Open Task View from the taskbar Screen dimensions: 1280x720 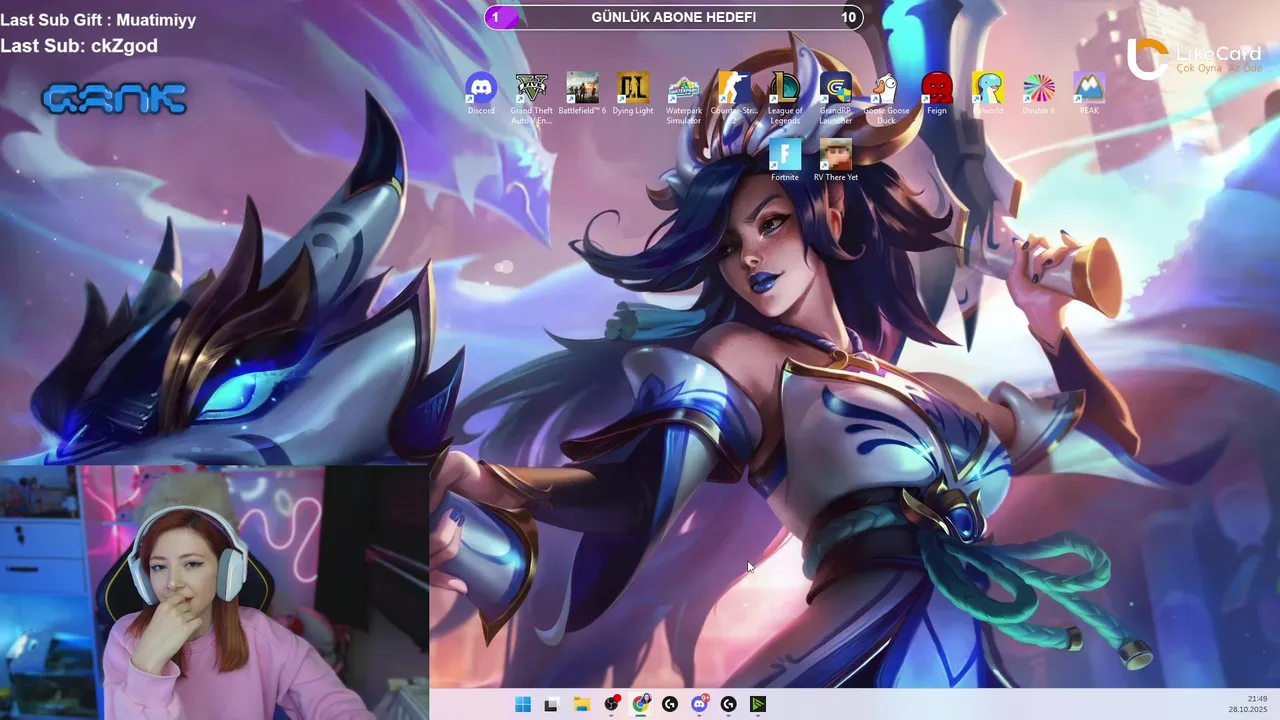coord(550,704)
